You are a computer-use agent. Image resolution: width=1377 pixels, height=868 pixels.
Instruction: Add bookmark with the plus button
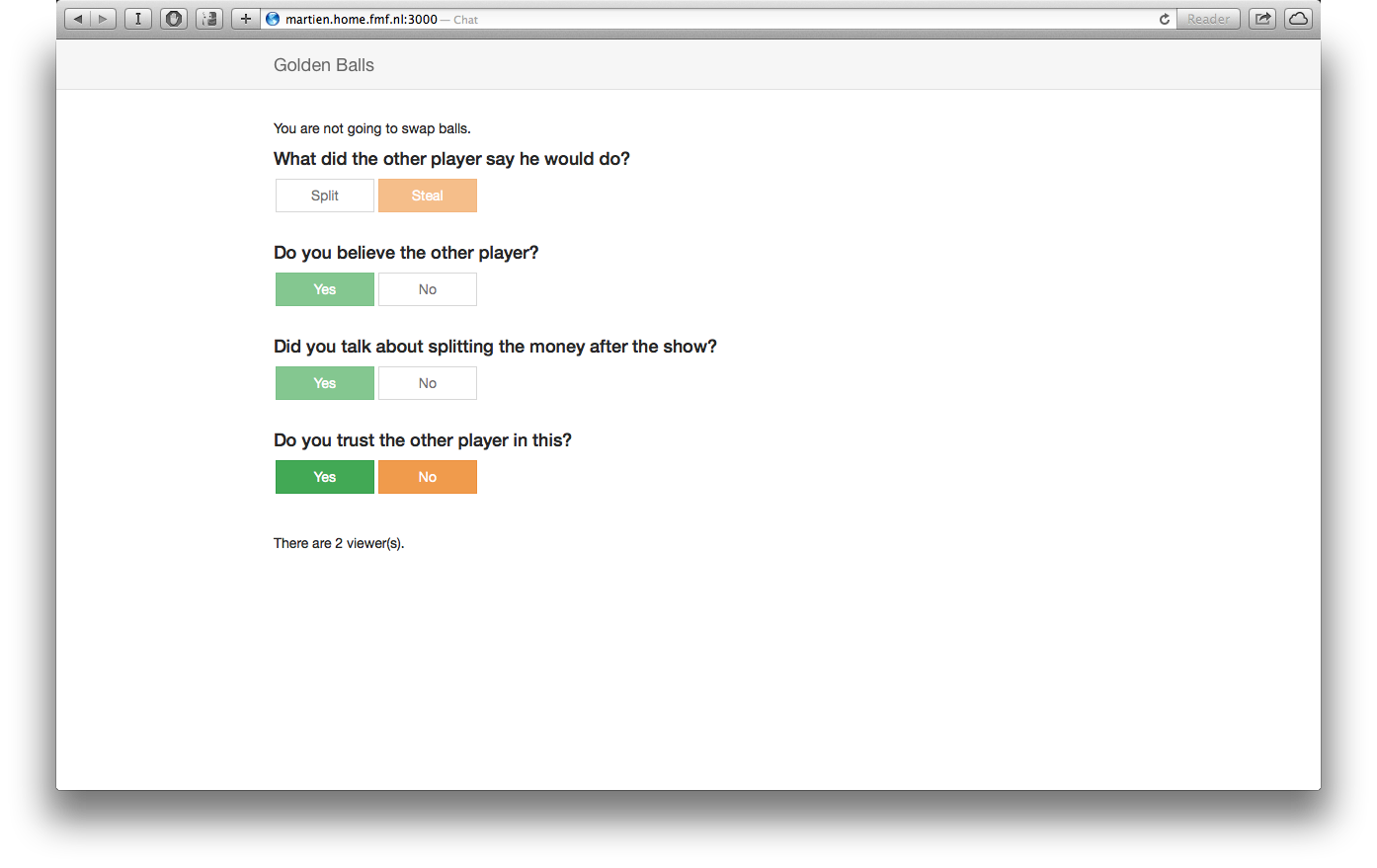(x=246, y=19)
